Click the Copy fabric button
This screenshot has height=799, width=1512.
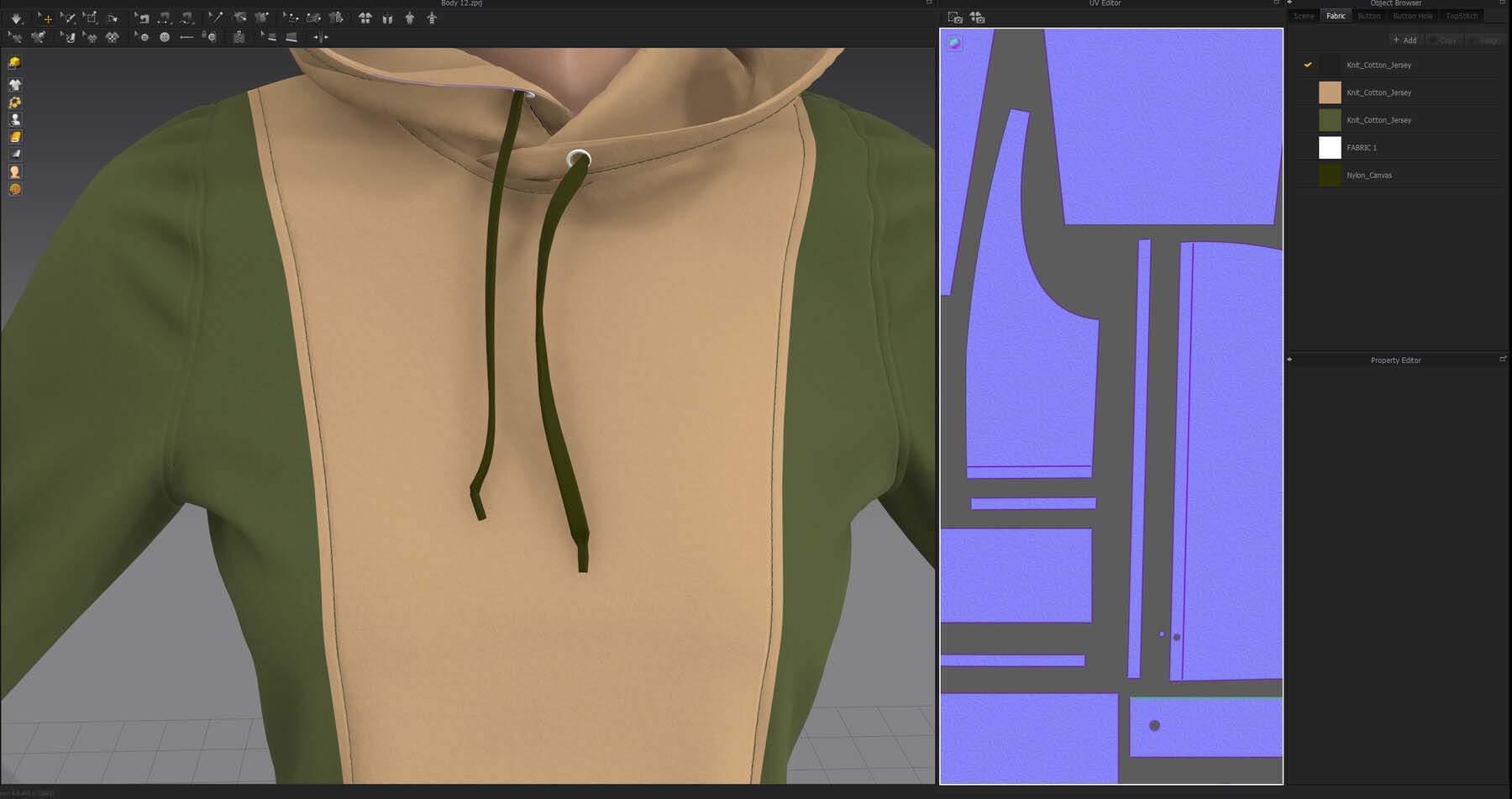pyautogui.click(x=1444, y=40)
